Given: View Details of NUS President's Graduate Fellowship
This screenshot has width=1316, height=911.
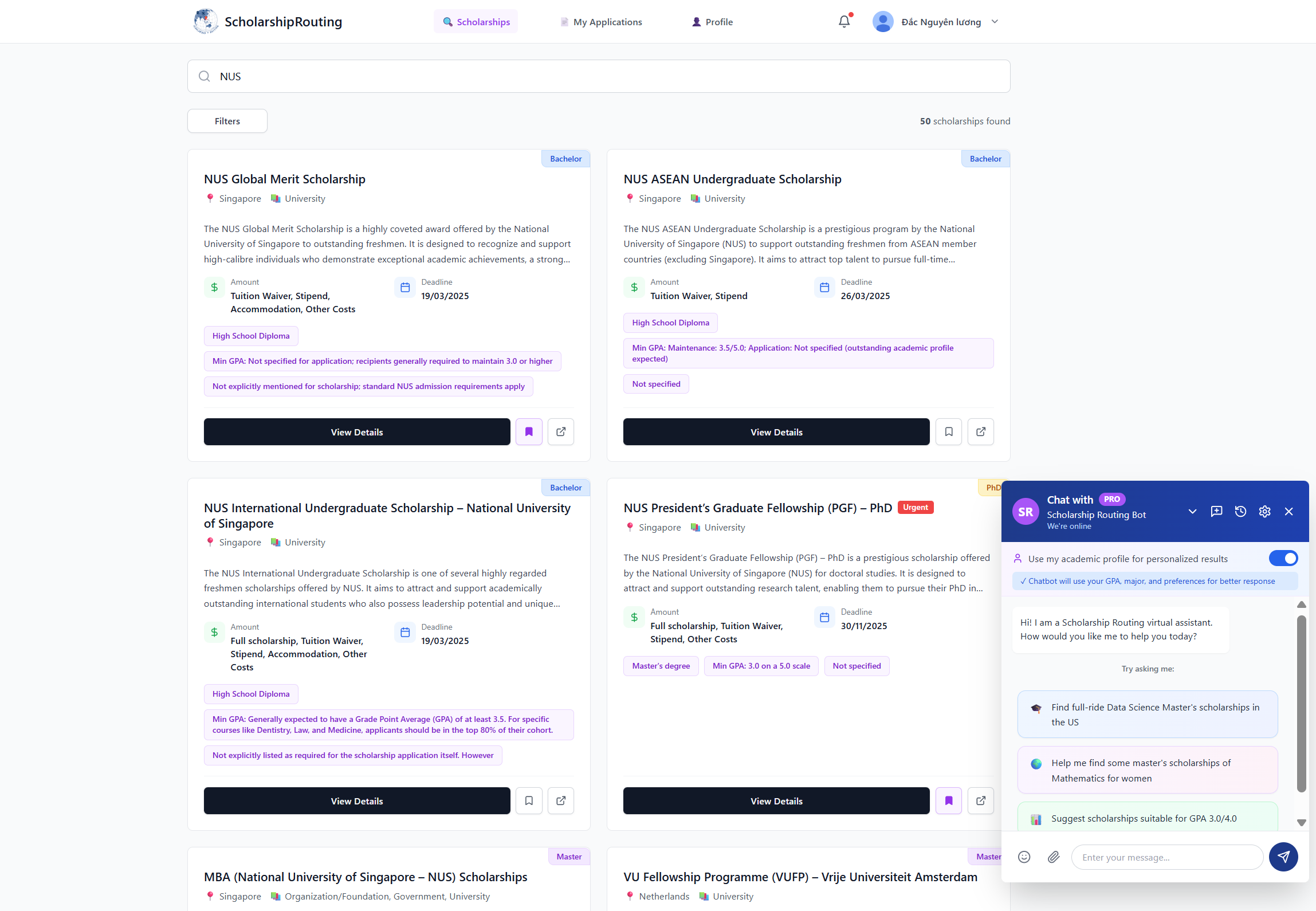Looking at the screenshot, I should click(x=776, y=801).
